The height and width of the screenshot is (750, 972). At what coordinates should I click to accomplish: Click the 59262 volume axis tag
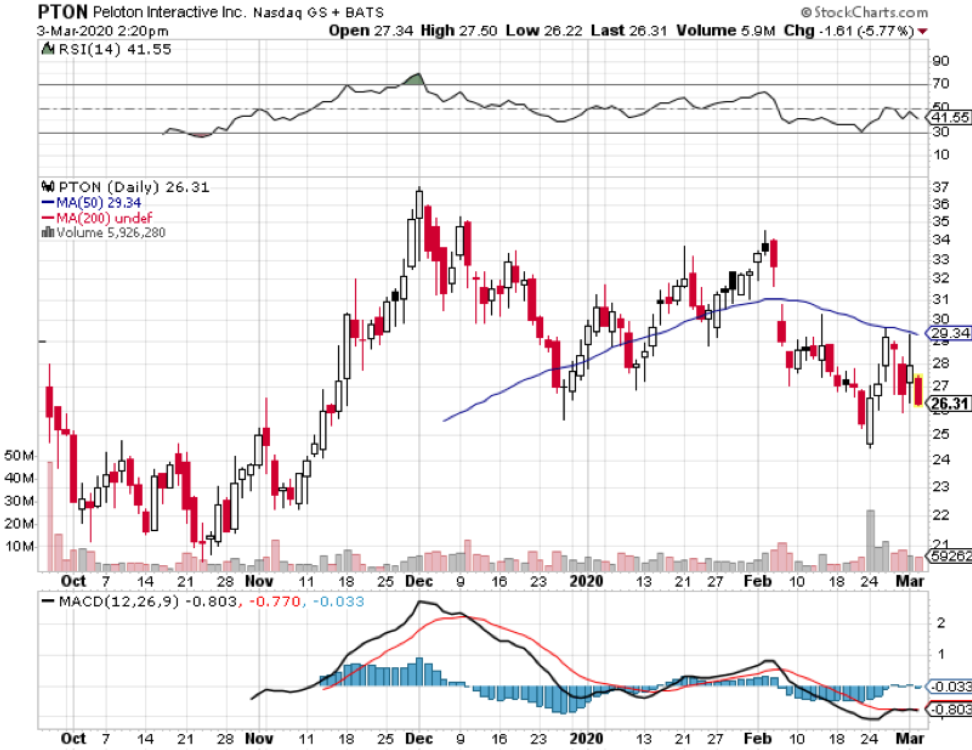tap(949, 556)
